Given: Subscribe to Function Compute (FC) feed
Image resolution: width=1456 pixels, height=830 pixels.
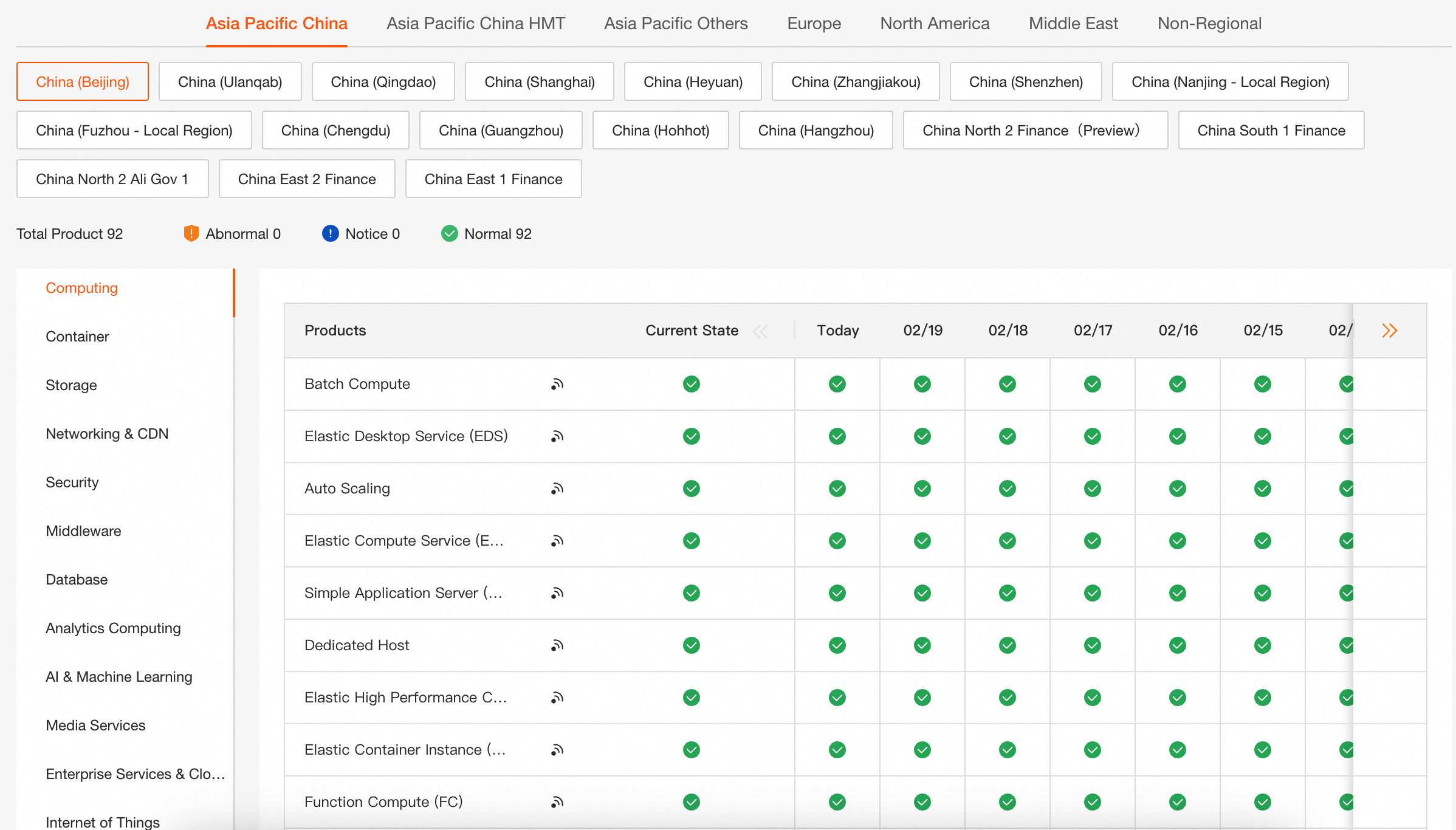Looking at the screenshot, I should click(x=557, y=802).
